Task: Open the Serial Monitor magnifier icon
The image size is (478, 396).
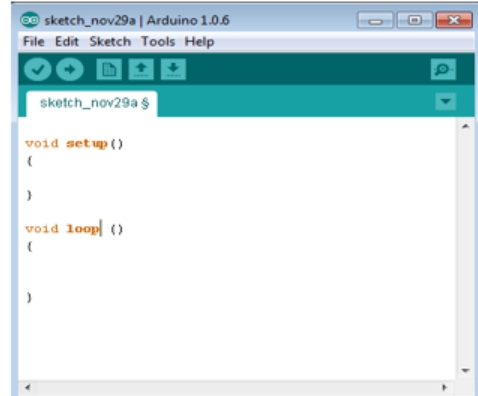Action: click(443, 69)
